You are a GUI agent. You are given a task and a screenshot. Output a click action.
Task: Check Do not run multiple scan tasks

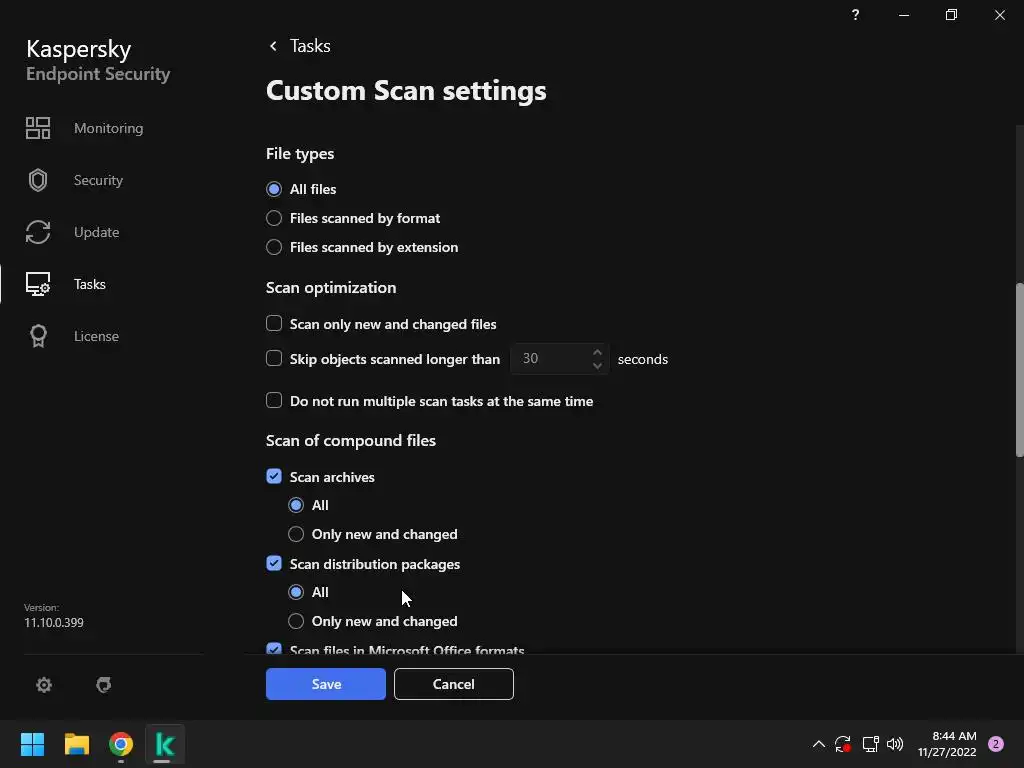(274, 400)
